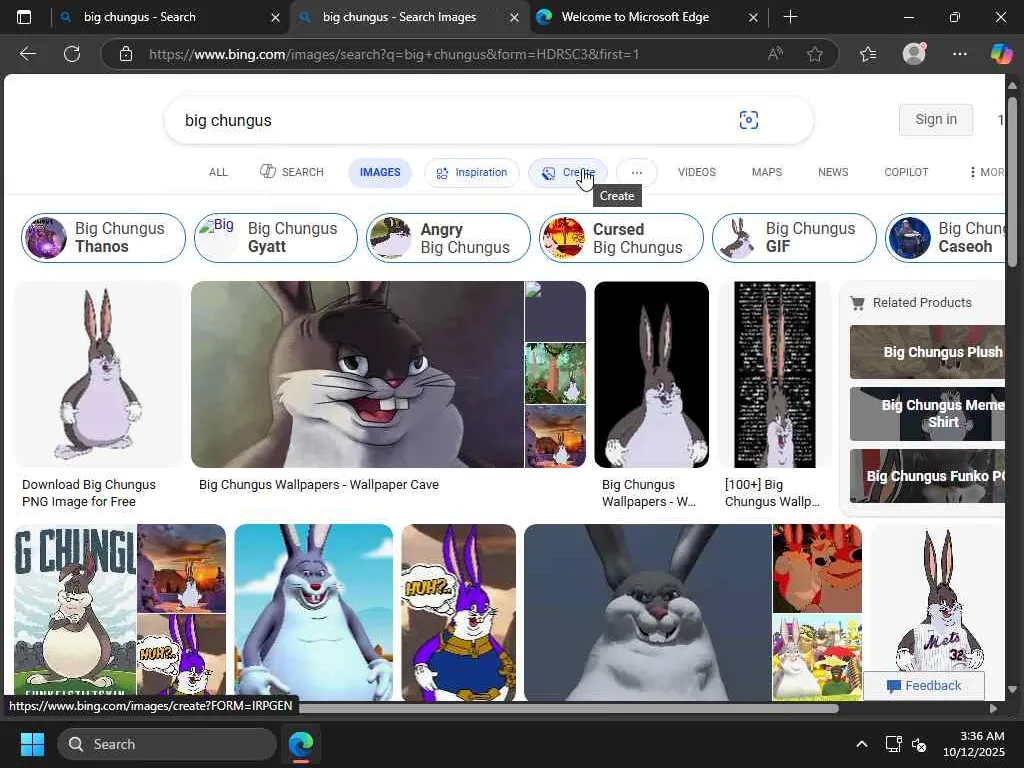Open a new tab with plus button
This screenshot has height=768, width=1024.
pyautogui.click(x=790, y=17)
